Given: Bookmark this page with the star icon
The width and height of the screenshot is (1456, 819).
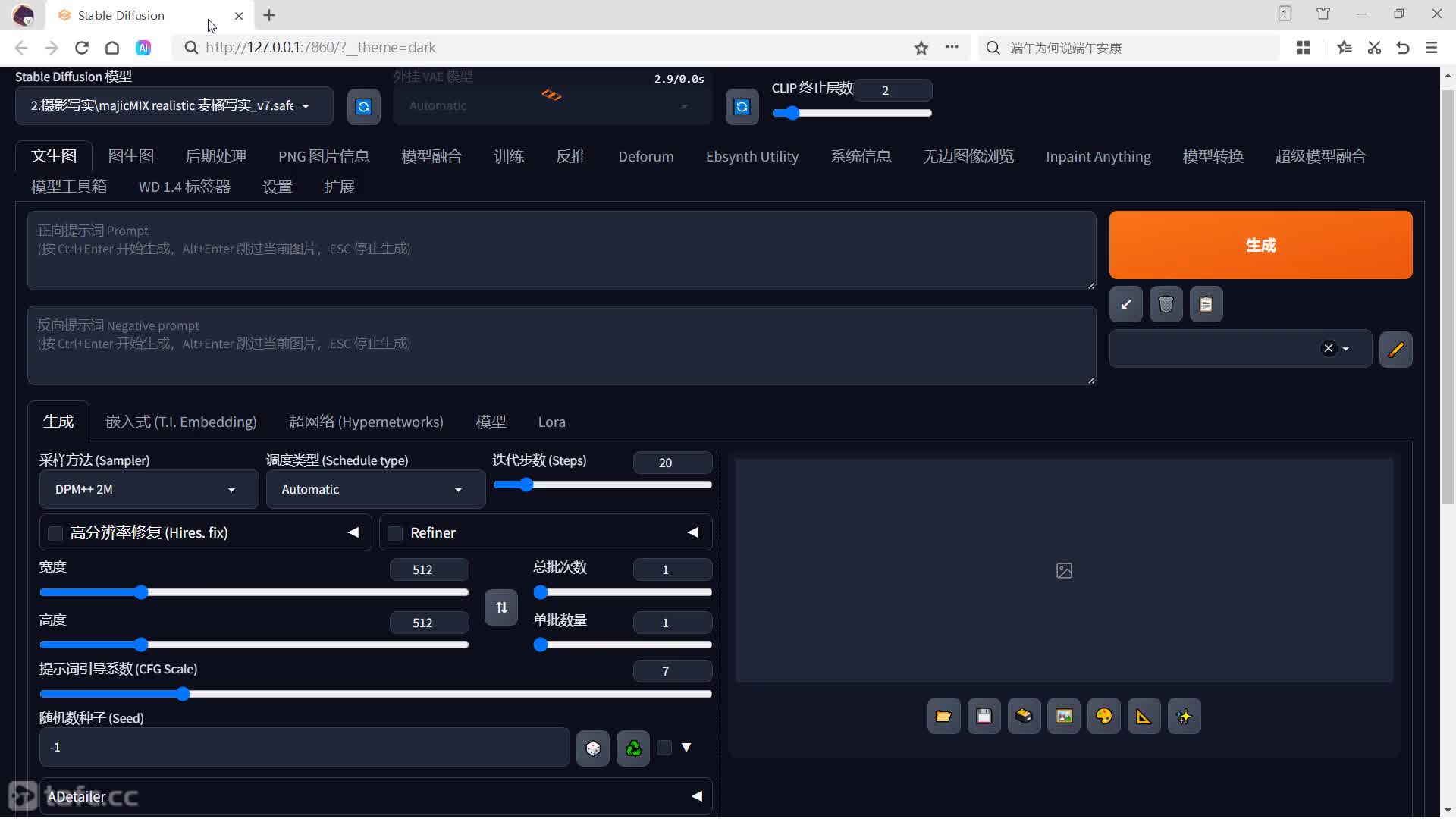Looking at the screenshot, I should 921,48.
